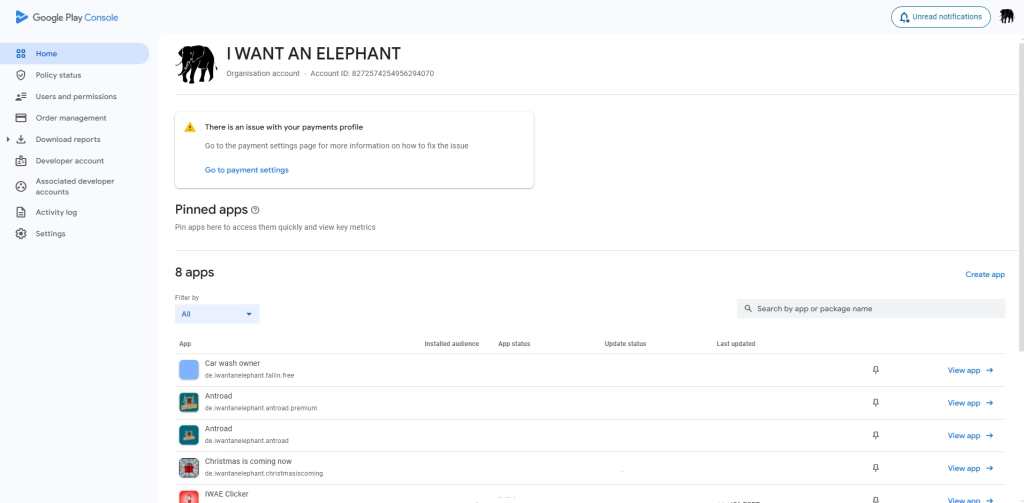Open Home in the sidebar

74,54
